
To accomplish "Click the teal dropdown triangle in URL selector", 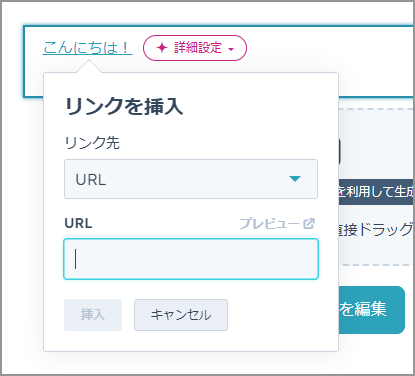I will 295,179.
